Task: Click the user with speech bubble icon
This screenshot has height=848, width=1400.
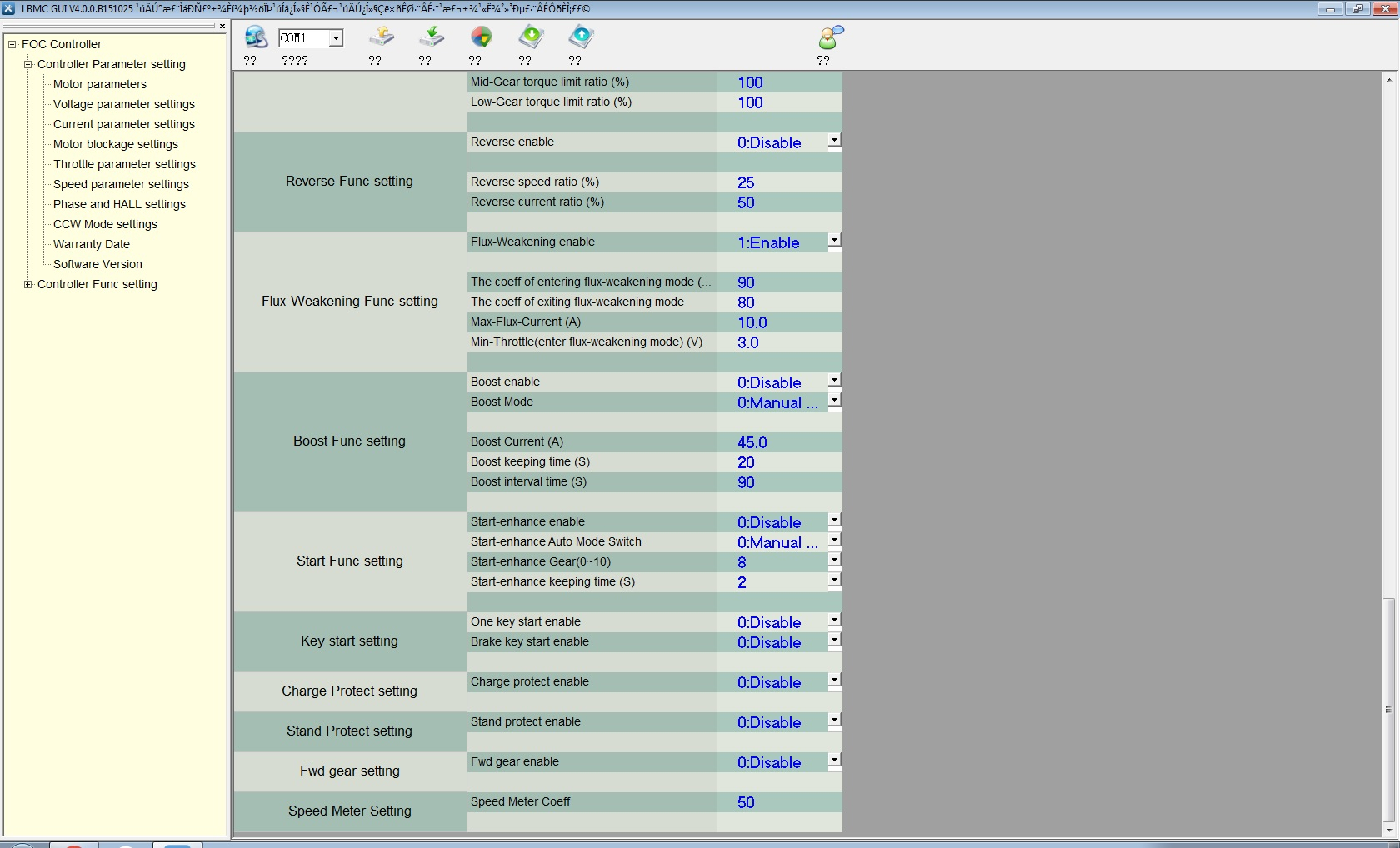Action: [x=830, y=37]
